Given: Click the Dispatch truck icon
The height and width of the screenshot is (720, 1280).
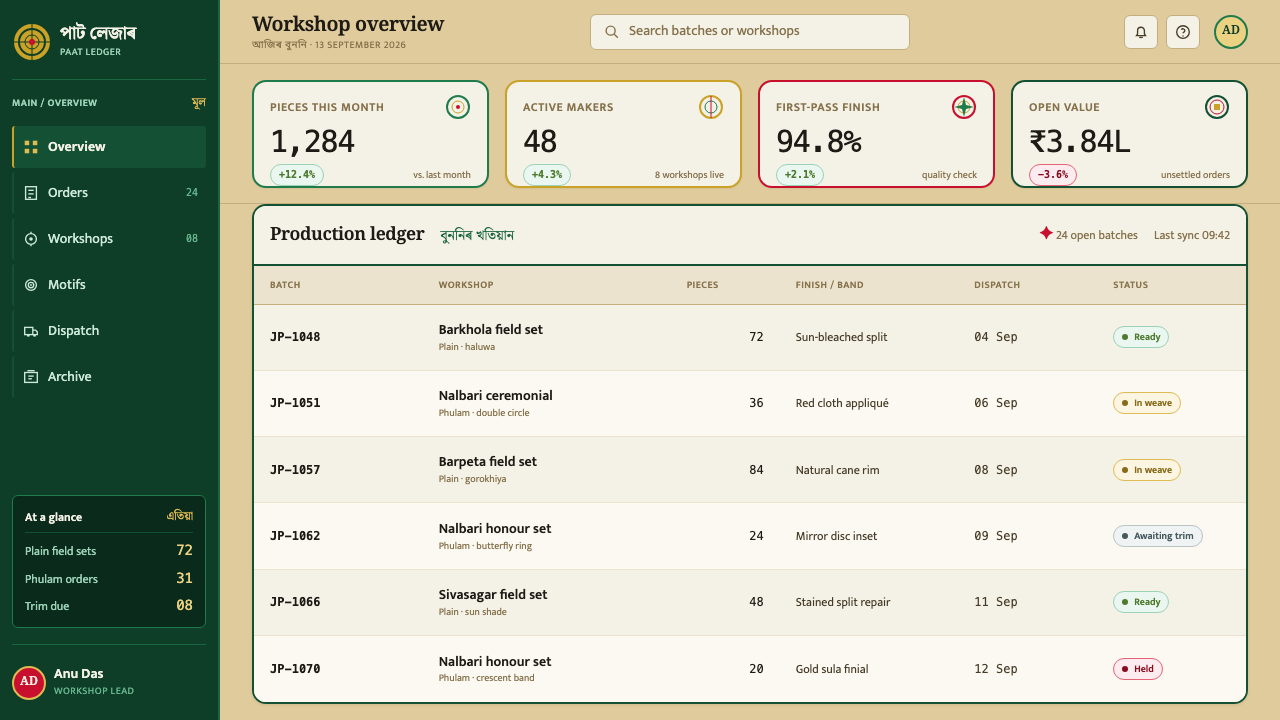Looking at the screenshot, I should coord(31,331).
